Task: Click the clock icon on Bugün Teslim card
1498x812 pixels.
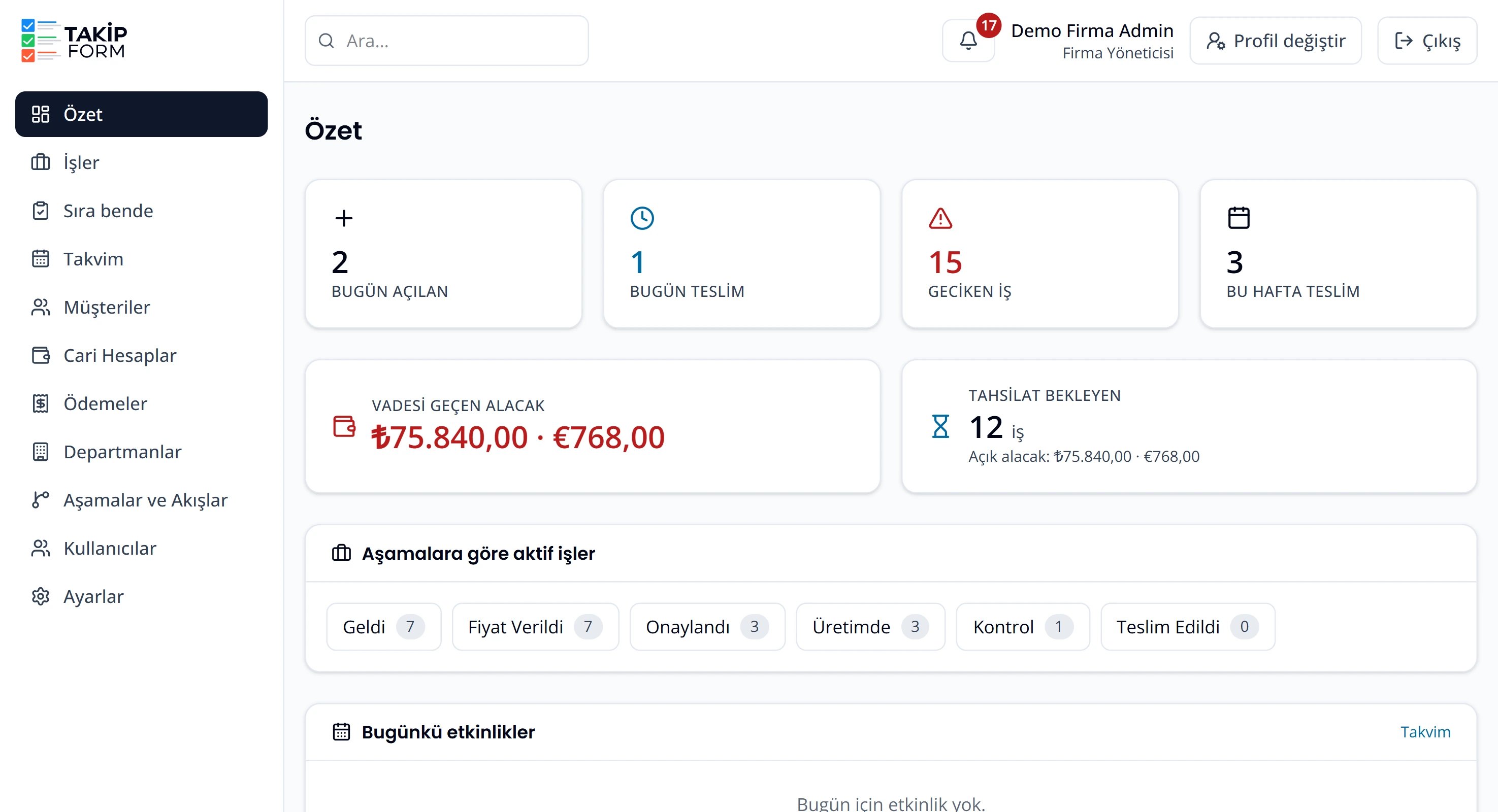Action: click(642, 219)
